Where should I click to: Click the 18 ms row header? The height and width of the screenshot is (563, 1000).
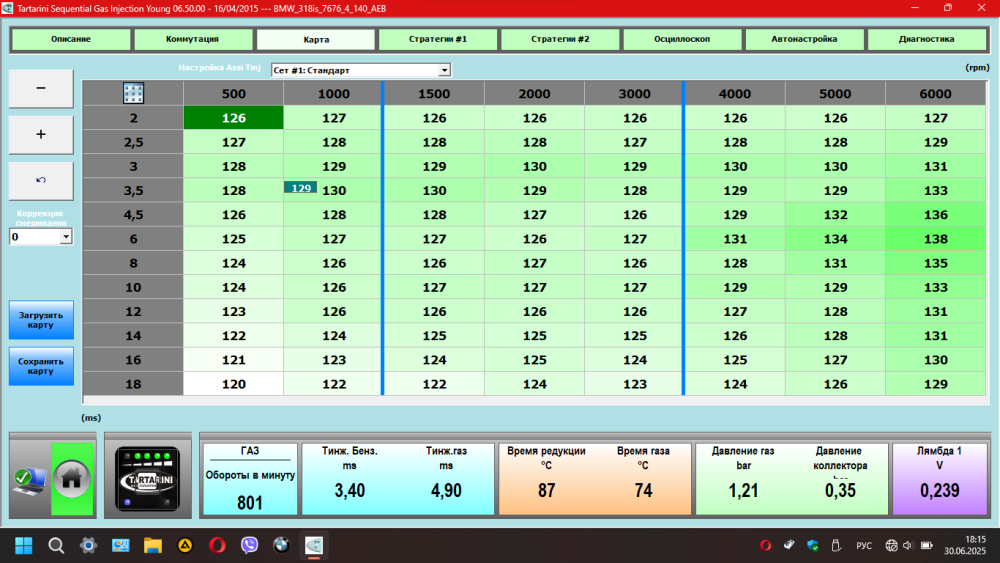coord(133,384)
